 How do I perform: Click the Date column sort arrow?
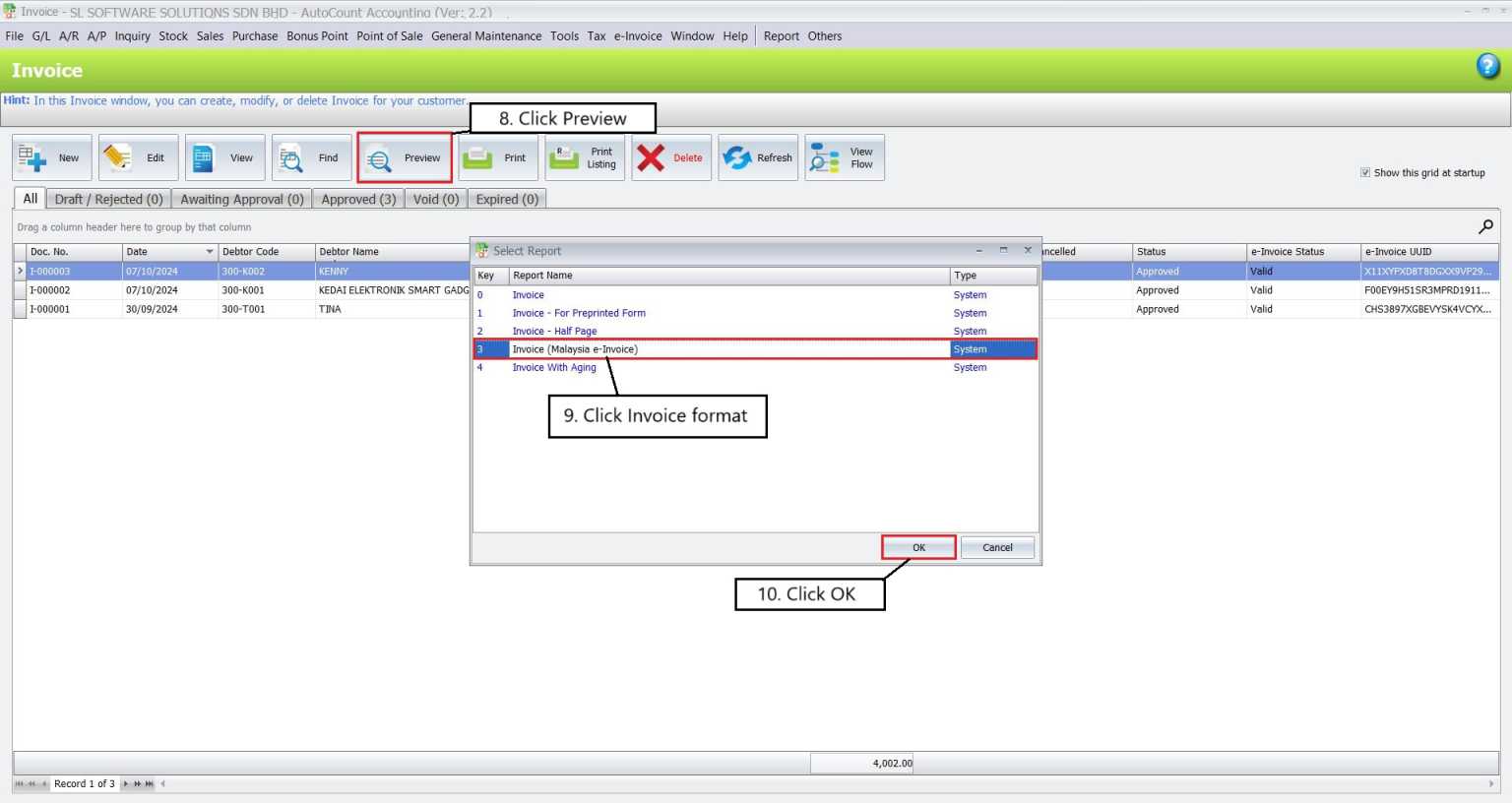coord(209,252)
